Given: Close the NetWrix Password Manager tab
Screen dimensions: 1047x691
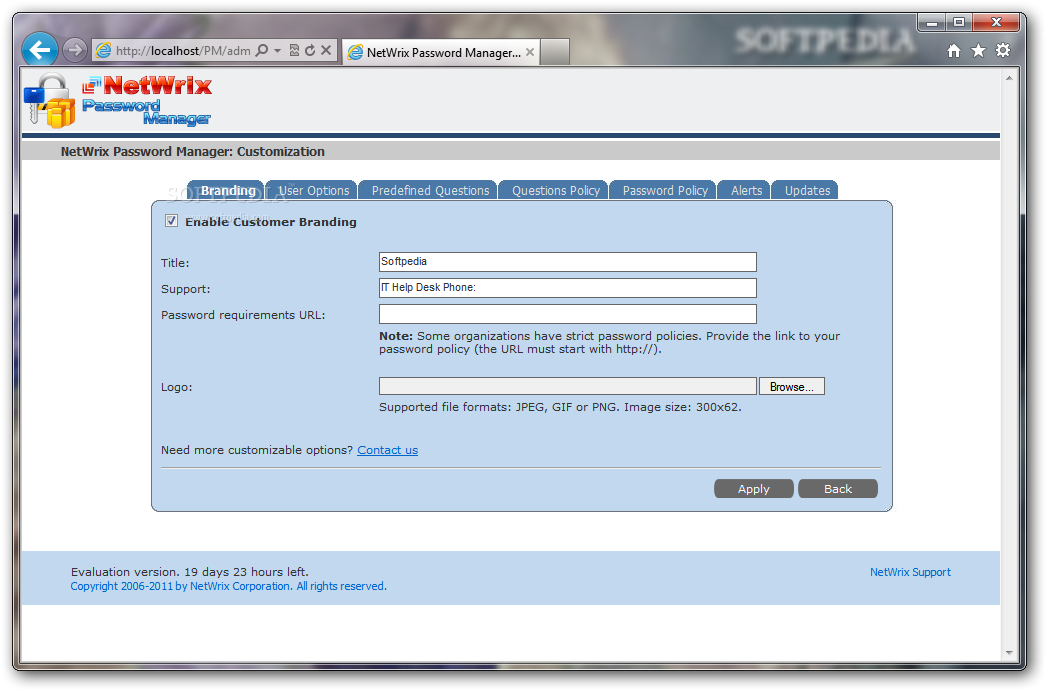Looking at the screenshot, I should pos(530,52).
